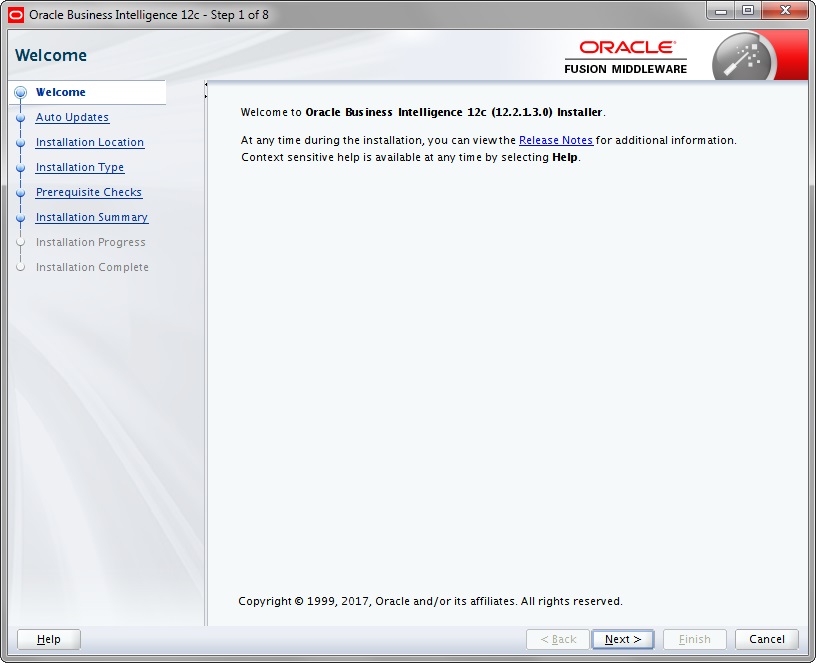Select the Welcome step in sidebar
The height and width of the screenshot is (663, 816).
tap(61, 92)
